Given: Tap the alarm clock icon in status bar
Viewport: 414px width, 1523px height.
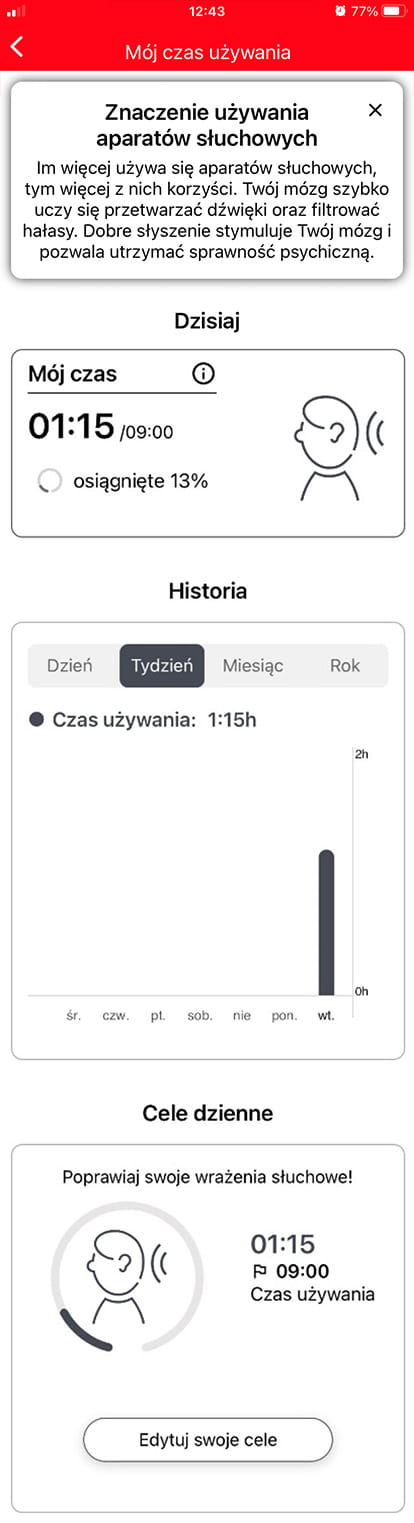Looking at the screenshot, I should tap(341, 11).
